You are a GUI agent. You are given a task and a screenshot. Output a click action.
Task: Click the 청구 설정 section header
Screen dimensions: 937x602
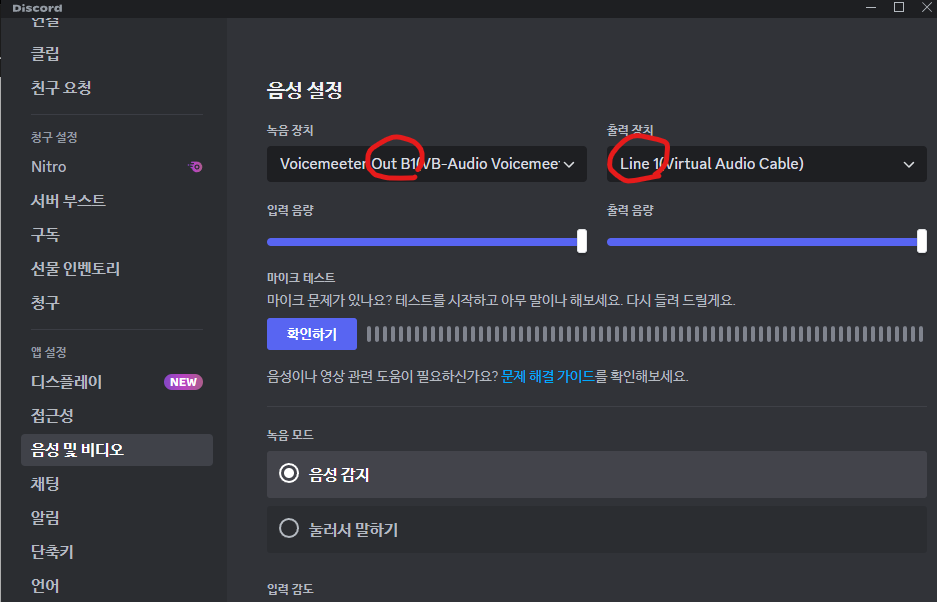pos(54,137)
